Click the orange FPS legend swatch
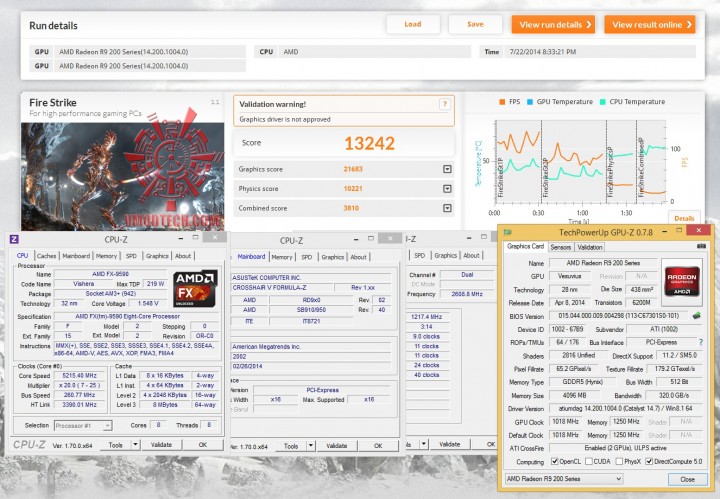This screenshot has height=499, width=720. (502, 102)
